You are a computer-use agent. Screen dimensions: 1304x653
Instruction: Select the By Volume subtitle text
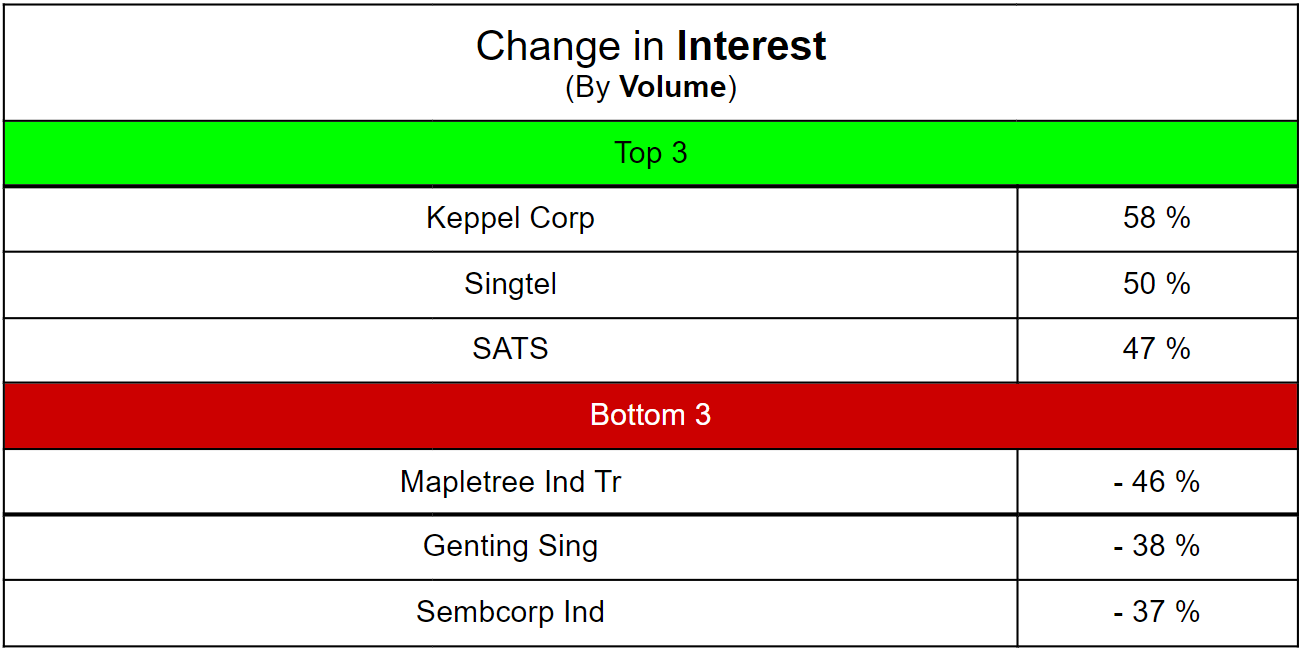(651, 87)
